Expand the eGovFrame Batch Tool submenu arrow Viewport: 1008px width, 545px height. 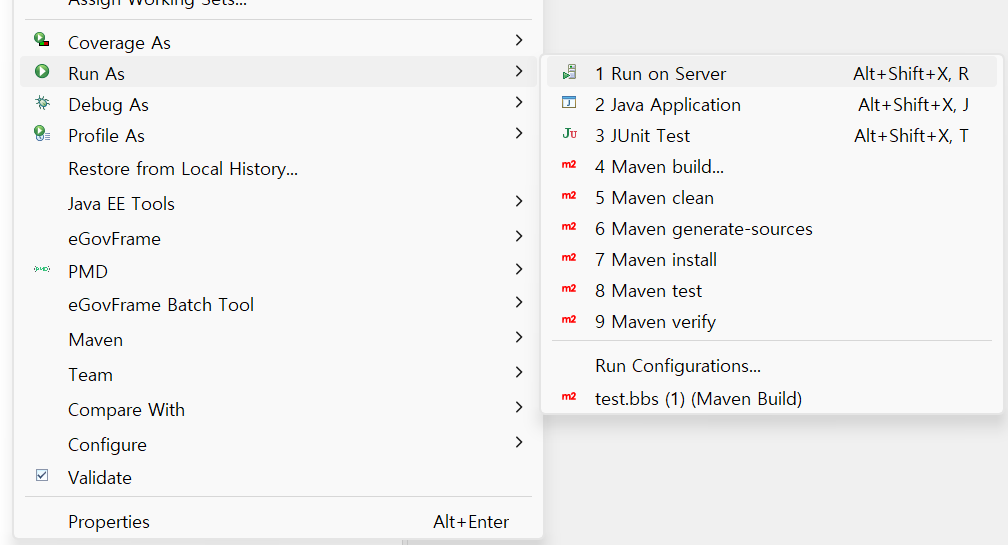coord(518,303)
